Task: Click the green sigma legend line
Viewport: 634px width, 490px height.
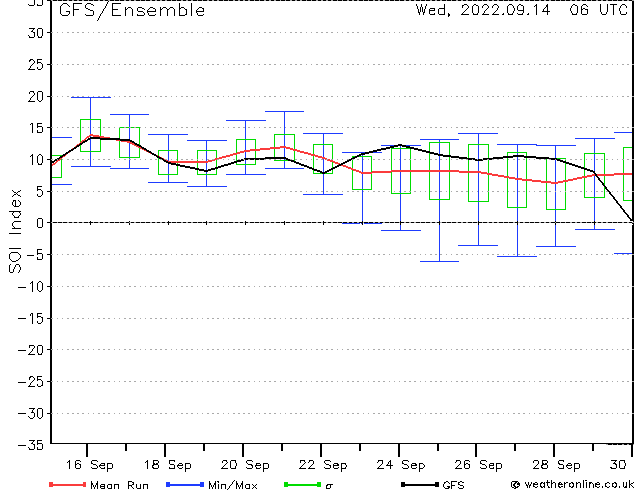Action: (x=302, y=484)
